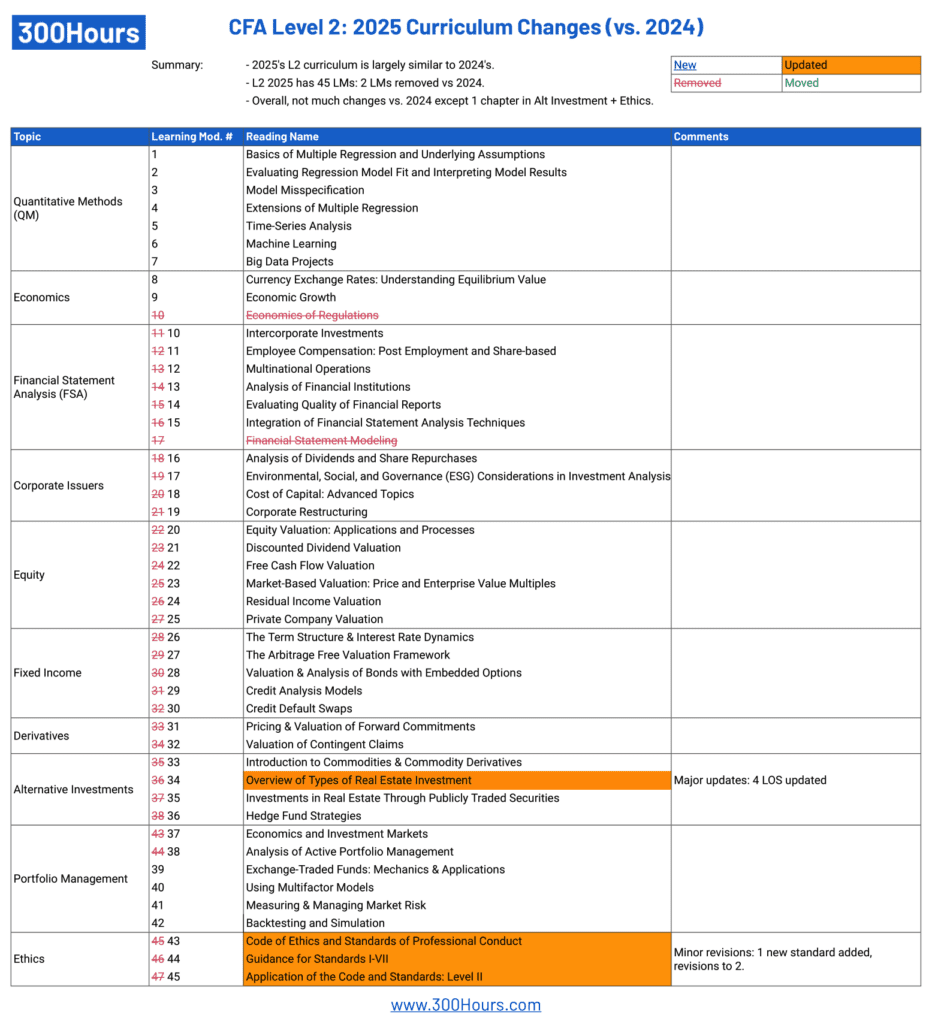
Task: Click the 'Credit Default Swaps' reading
Action: 299,709
